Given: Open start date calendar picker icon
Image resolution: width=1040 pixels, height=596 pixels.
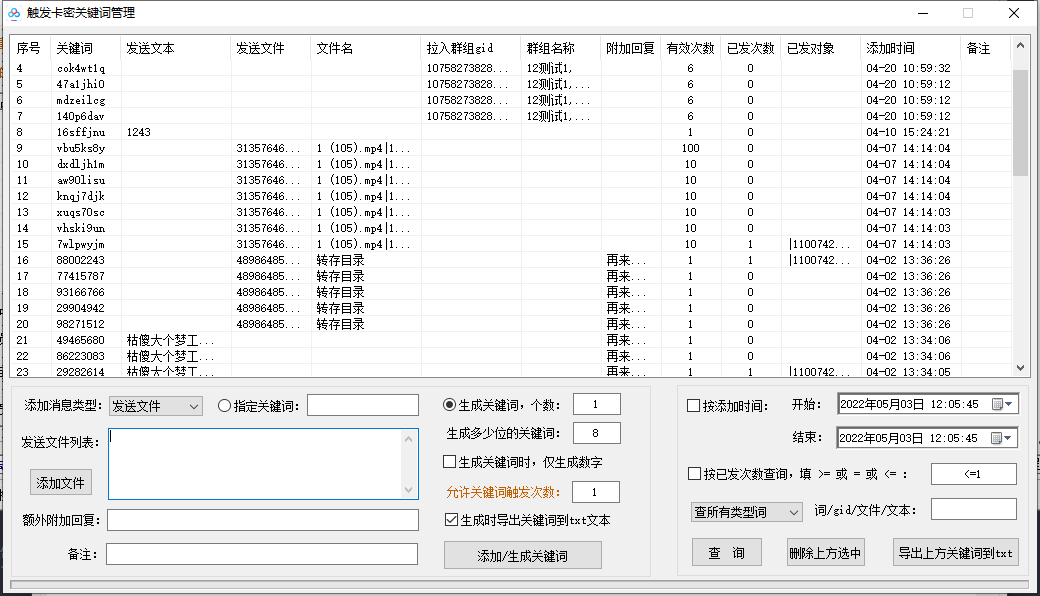Looking at the screenshot, I should point(1002,404).
